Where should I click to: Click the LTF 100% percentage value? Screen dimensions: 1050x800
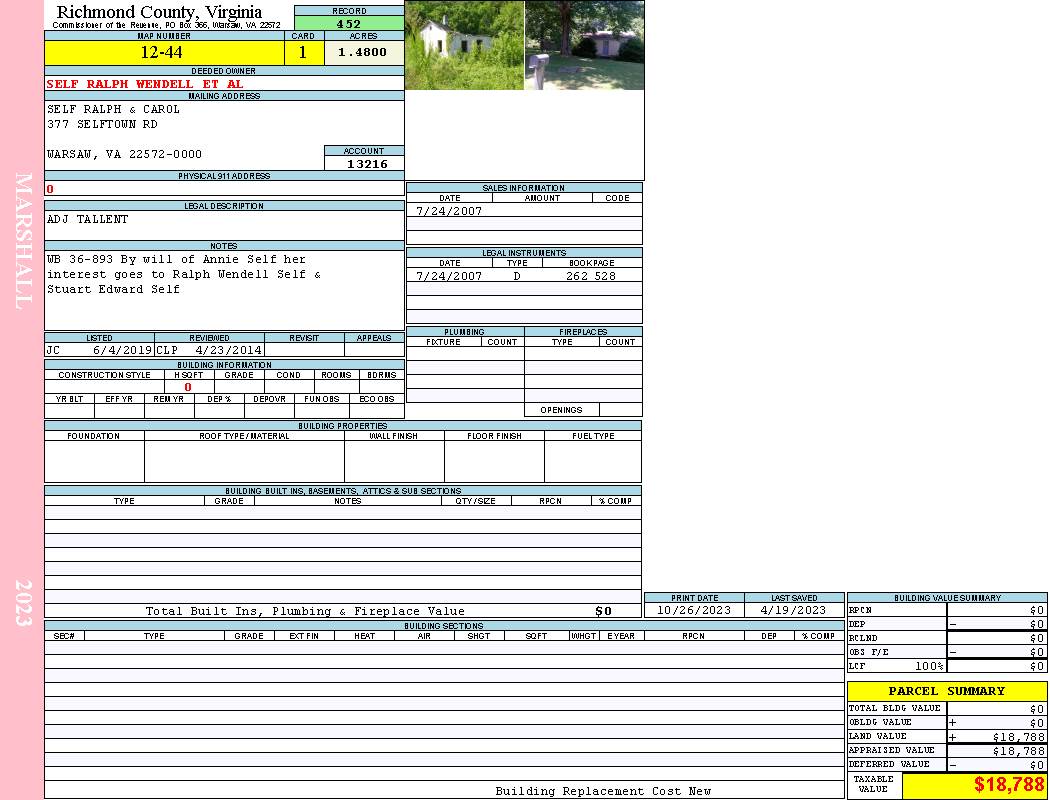(x=929, y=666)
